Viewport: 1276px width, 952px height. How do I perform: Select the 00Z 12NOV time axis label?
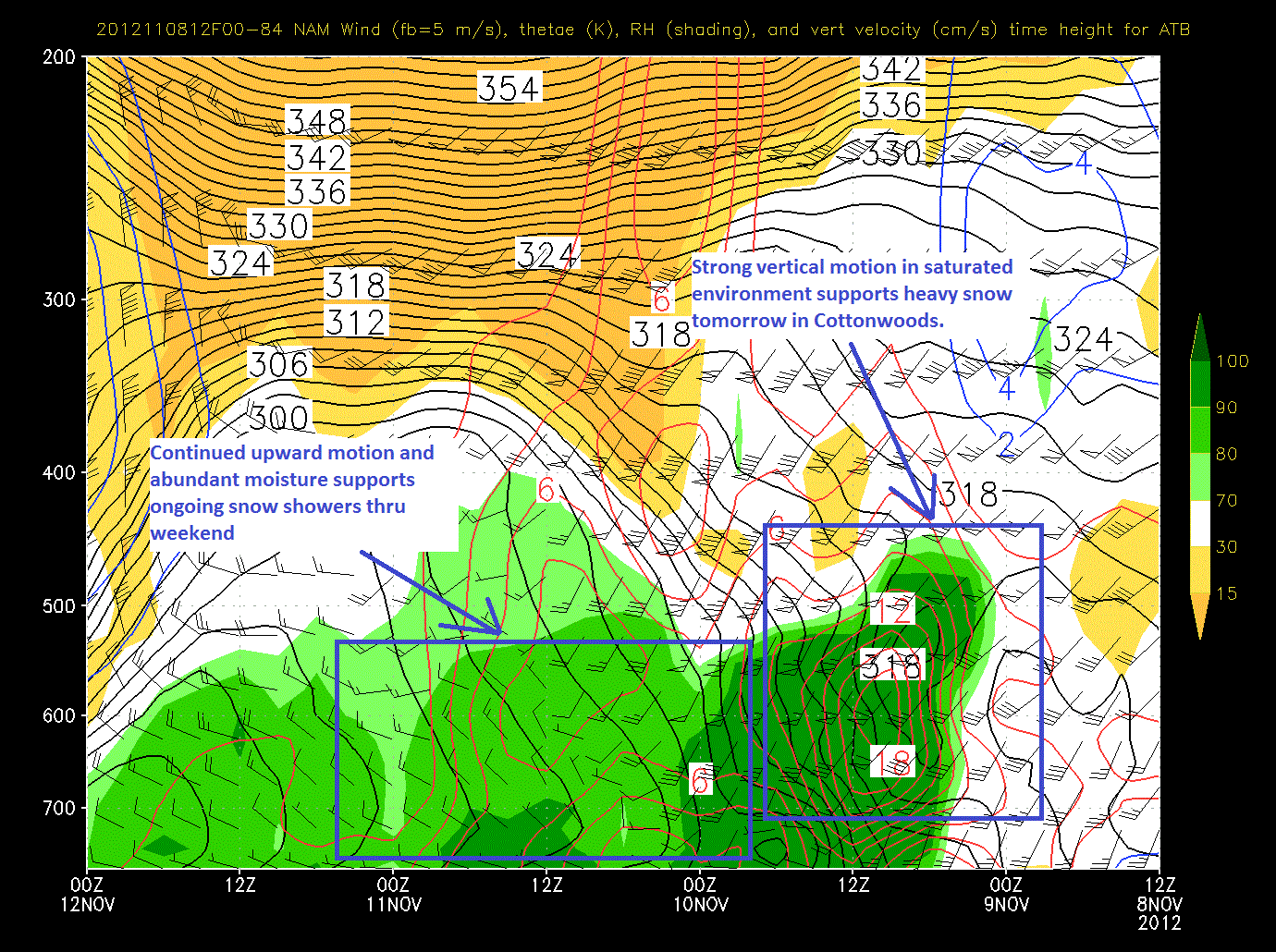click(87, 895)
